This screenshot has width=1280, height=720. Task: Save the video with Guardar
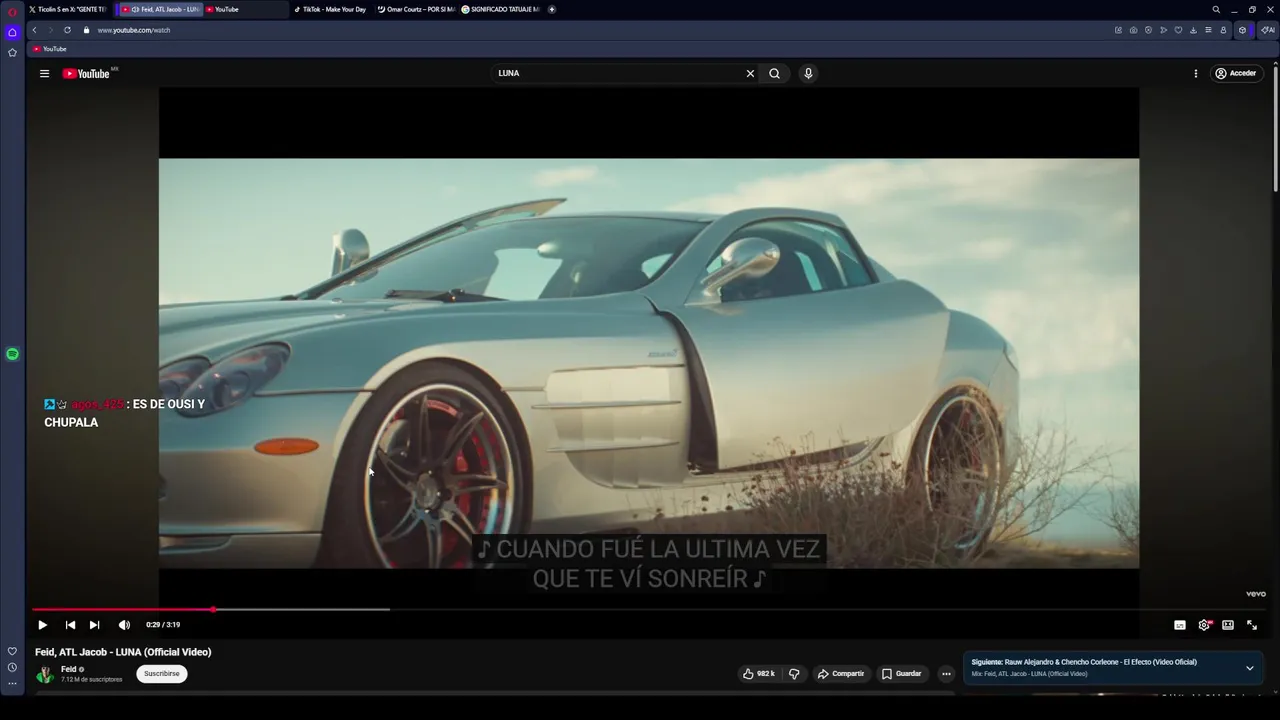901,674
